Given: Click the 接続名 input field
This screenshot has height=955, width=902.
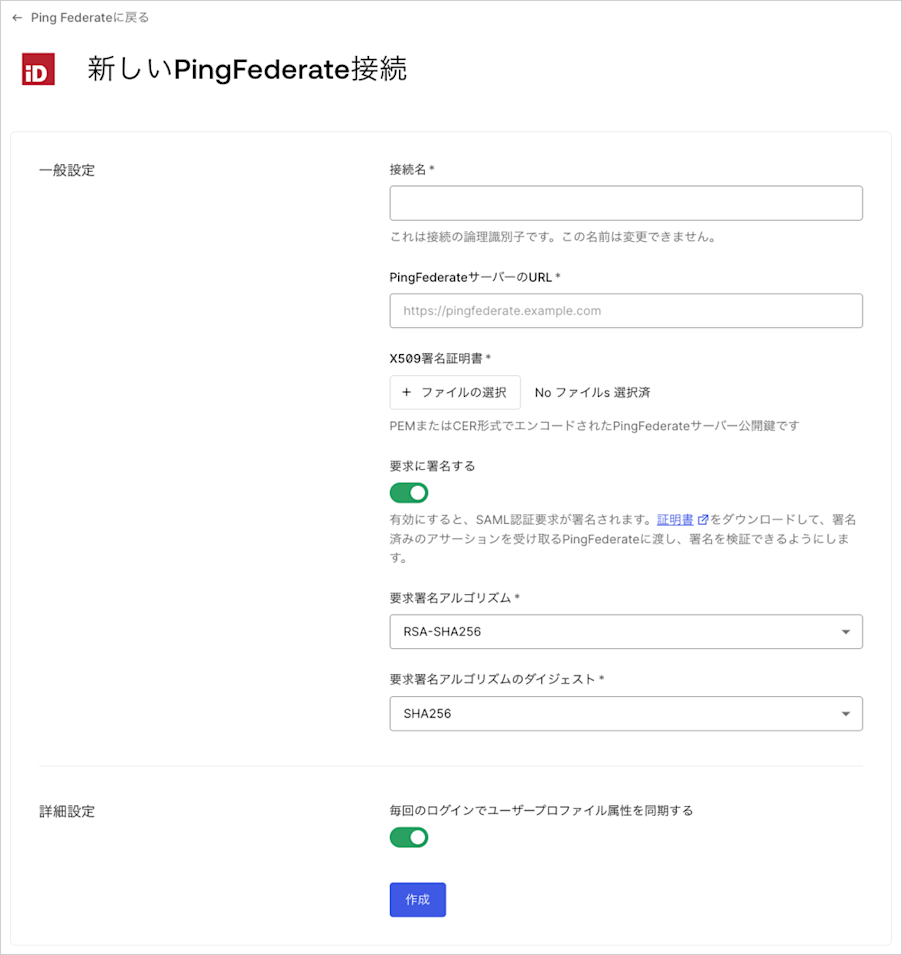Looking at the screenshot, I should pos(626,202).
